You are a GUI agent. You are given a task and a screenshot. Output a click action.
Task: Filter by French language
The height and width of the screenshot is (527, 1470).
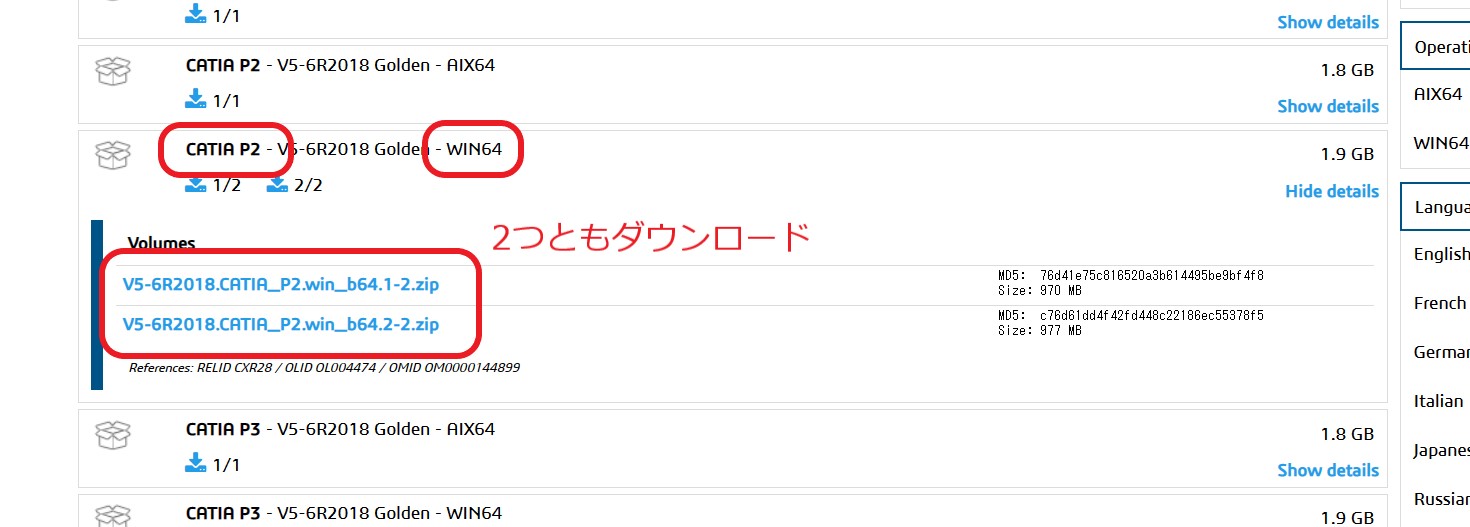tap(1439, 303)
